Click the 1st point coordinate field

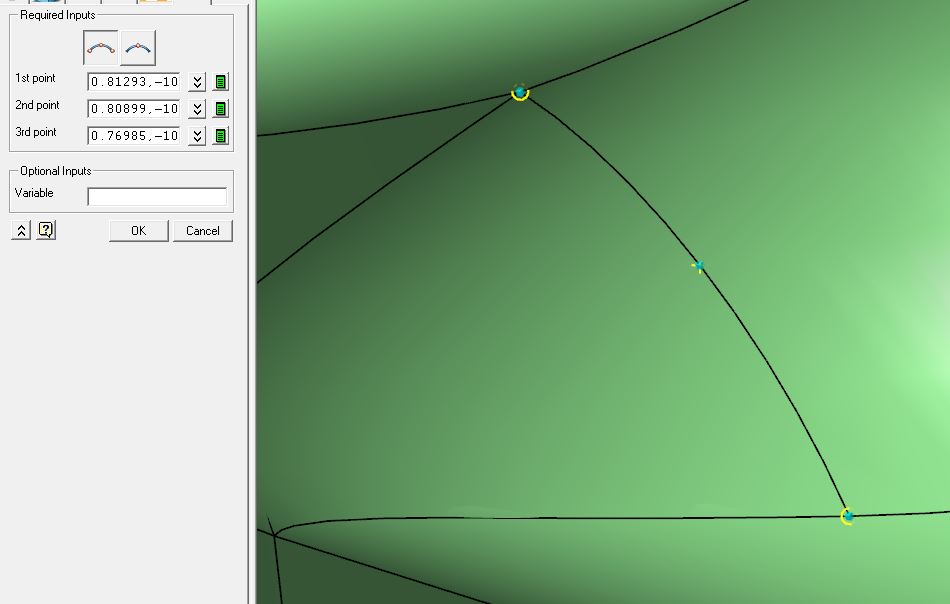tap(134, 82)
